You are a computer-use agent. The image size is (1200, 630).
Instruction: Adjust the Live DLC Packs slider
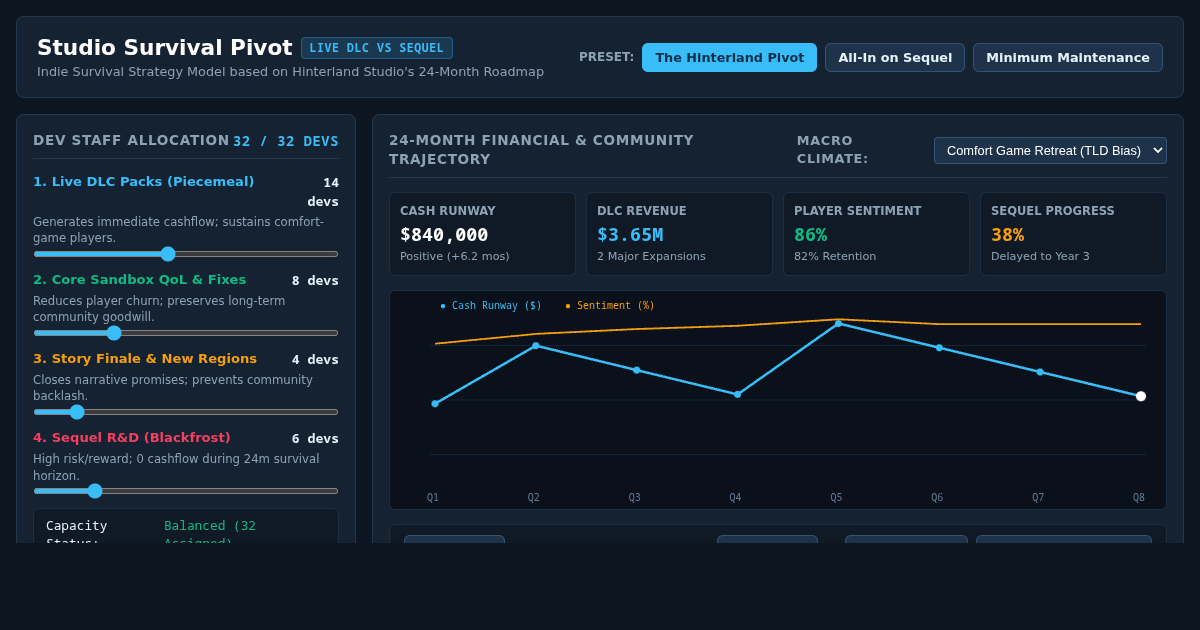(x=186, y=254)
